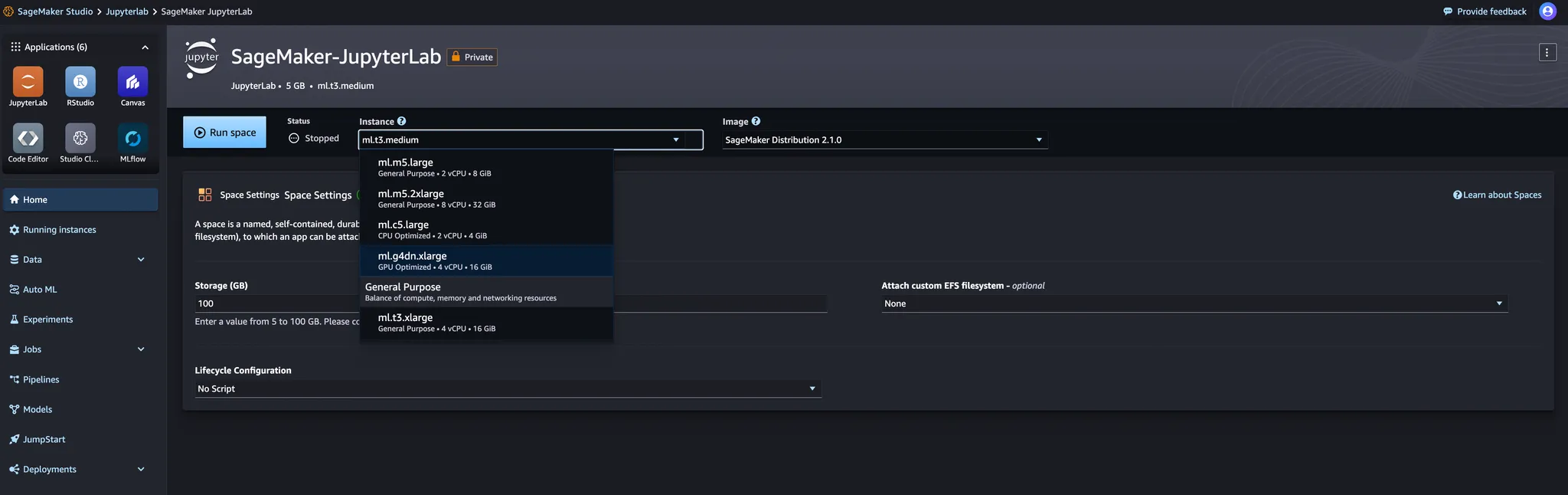
Task: Click the Running instances gear icon
Action: 14,230
